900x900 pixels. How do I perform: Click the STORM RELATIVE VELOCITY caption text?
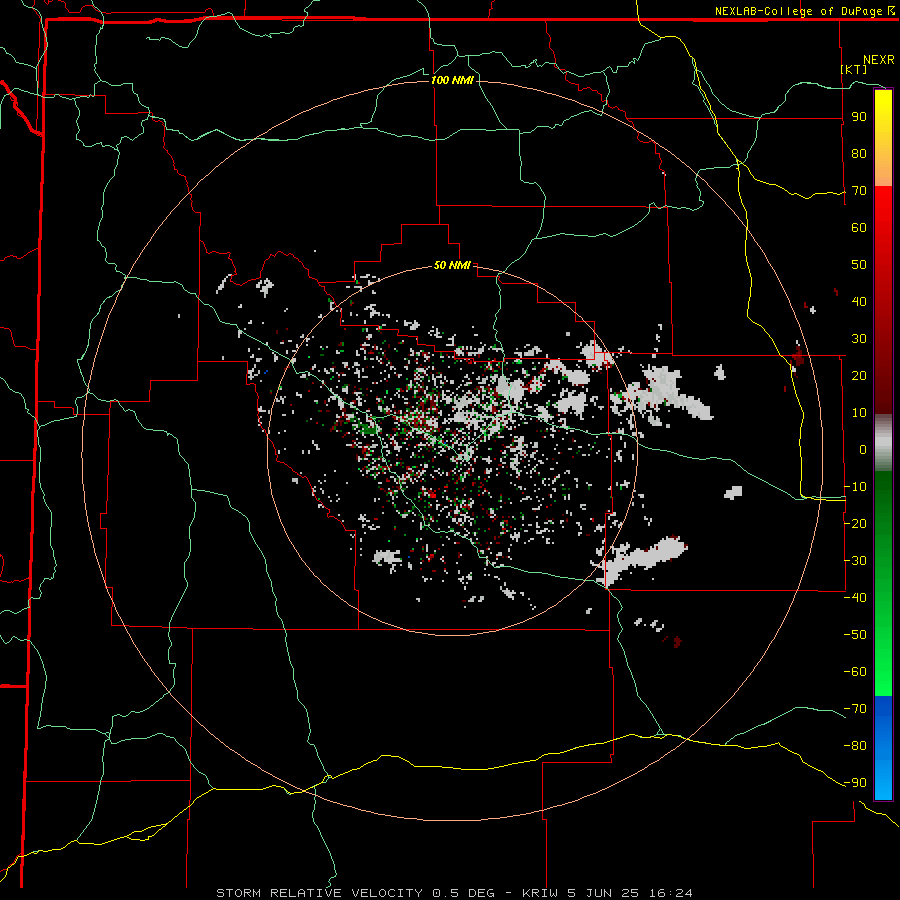coord(319,893)
